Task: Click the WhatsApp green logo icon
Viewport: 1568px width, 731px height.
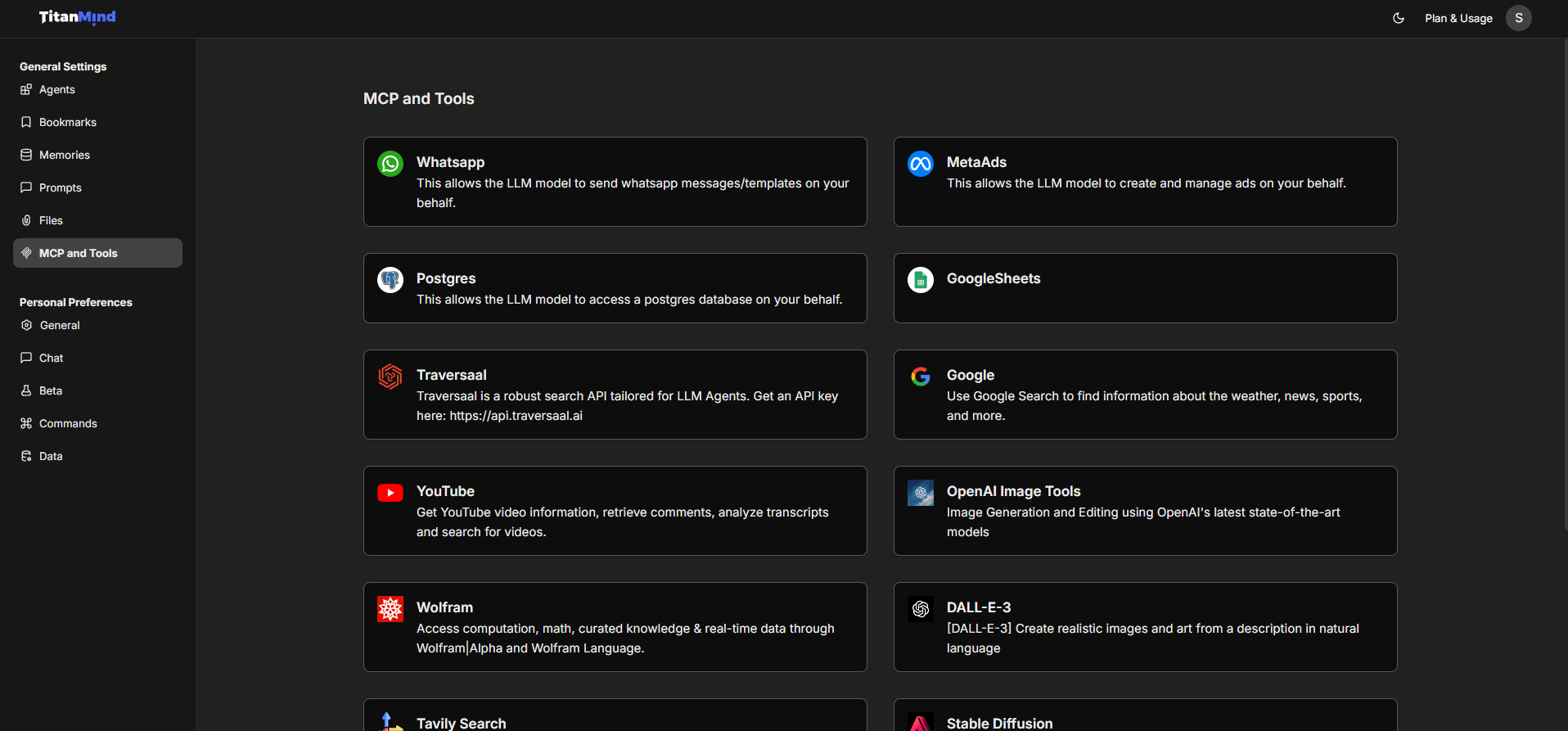Action: point(390,164)
